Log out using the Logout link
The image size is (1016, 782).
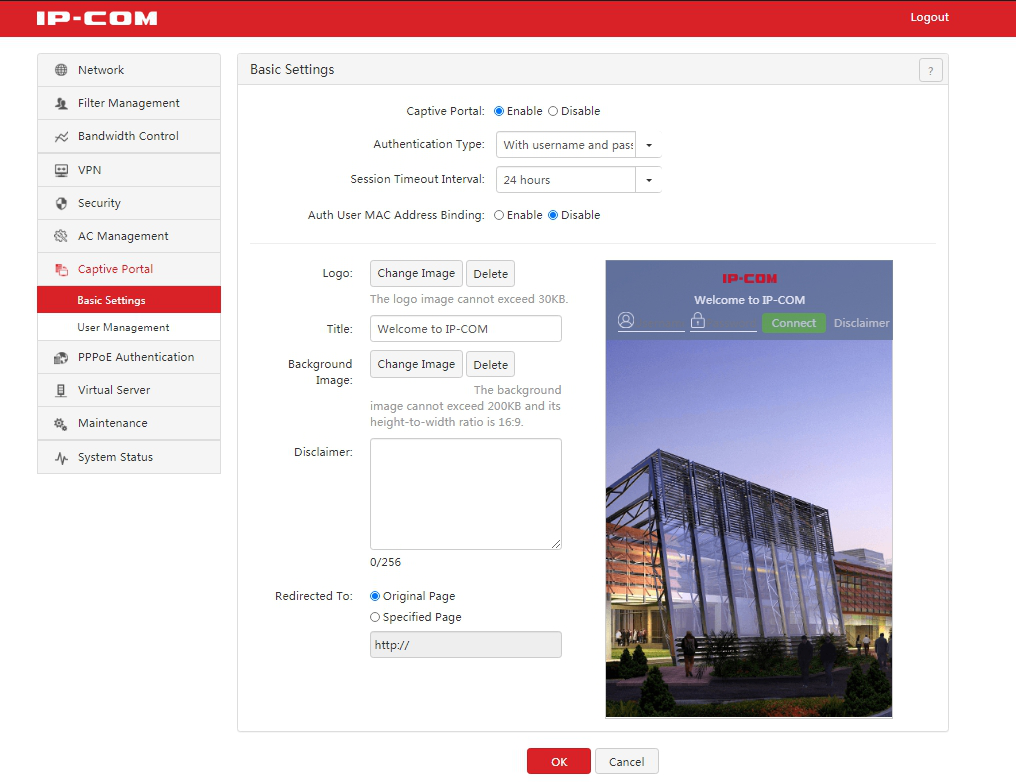tap(929, 17)
